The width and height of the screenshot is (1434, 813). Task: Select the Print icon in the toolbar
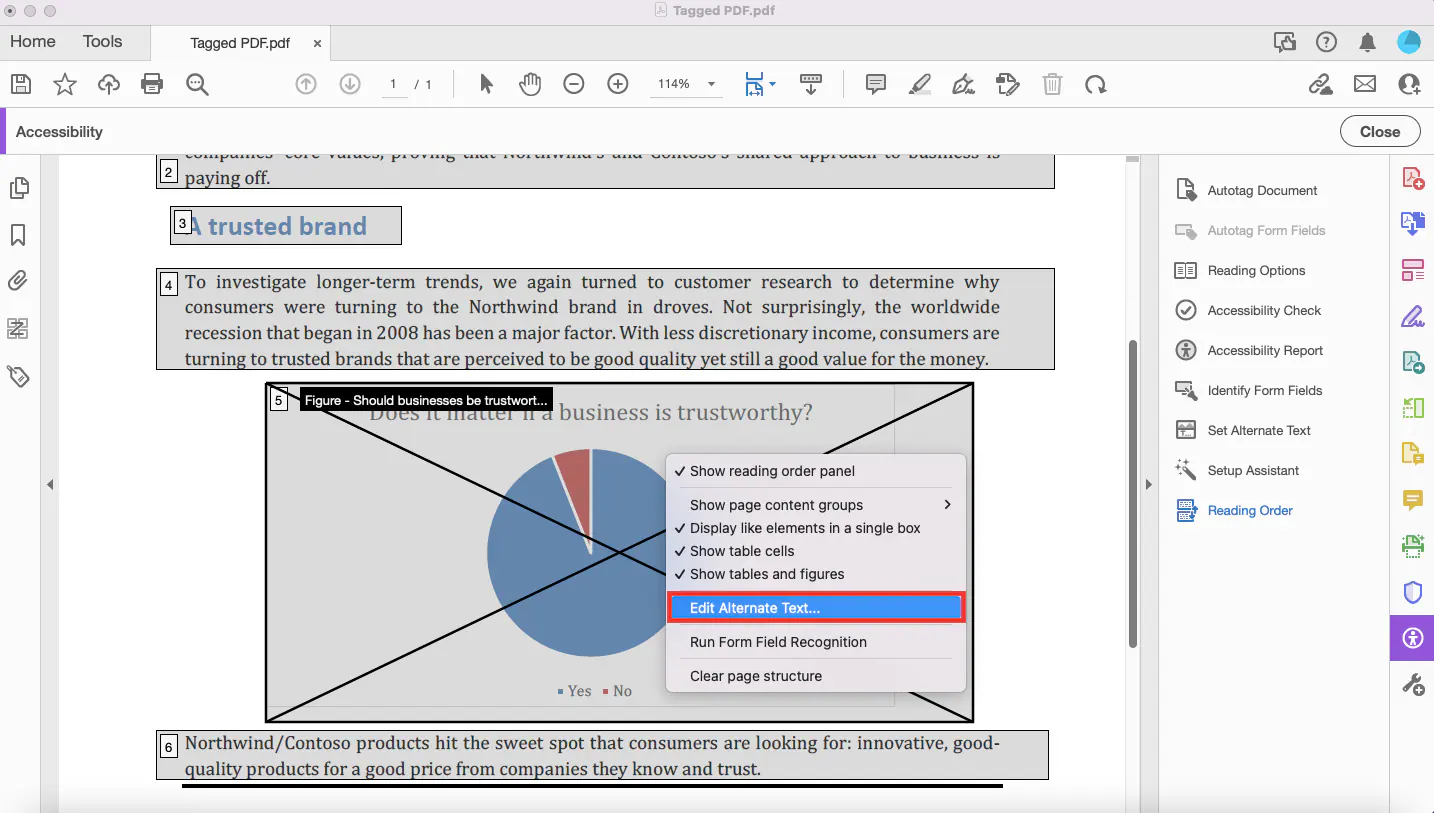[x=152, y=84]
